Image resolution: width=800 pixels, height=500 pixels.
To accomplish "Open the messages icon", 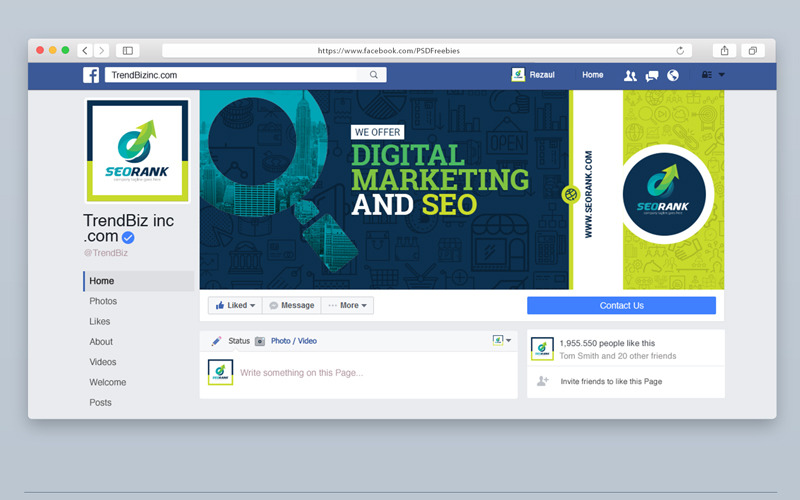I will click(x=652, y=76).
